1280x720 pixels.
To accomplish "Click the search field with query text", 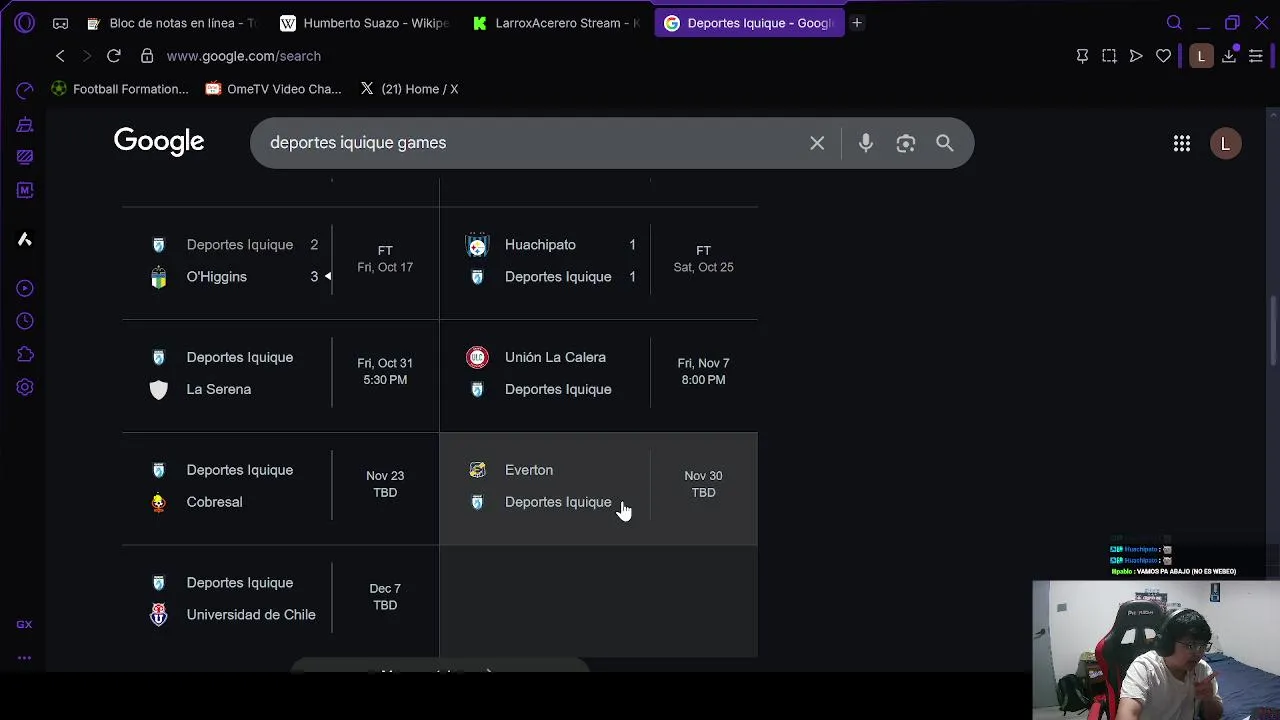I will pyautogui.click(x=530, y=143).
